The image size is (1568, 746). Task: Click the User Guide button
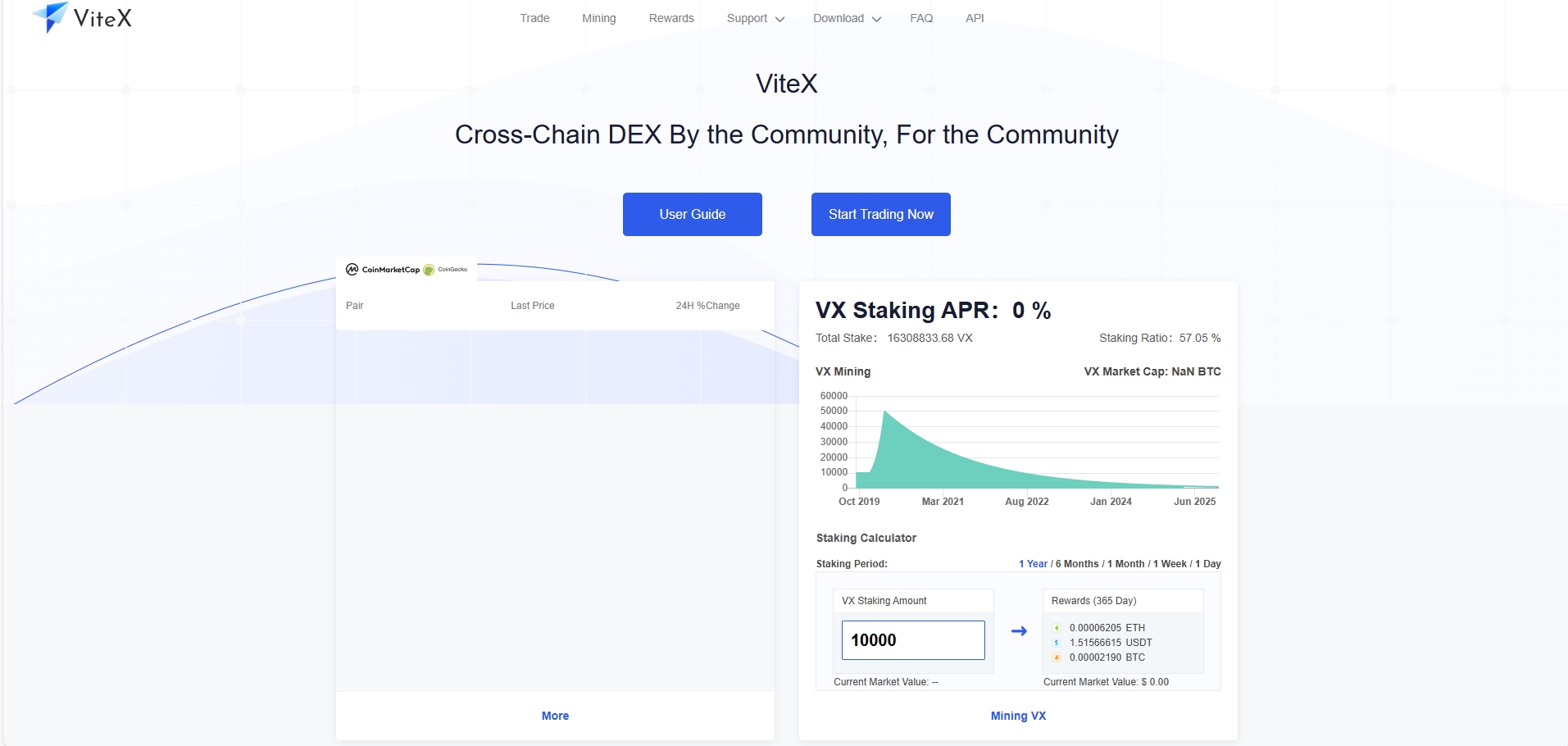tap(692, 214)
